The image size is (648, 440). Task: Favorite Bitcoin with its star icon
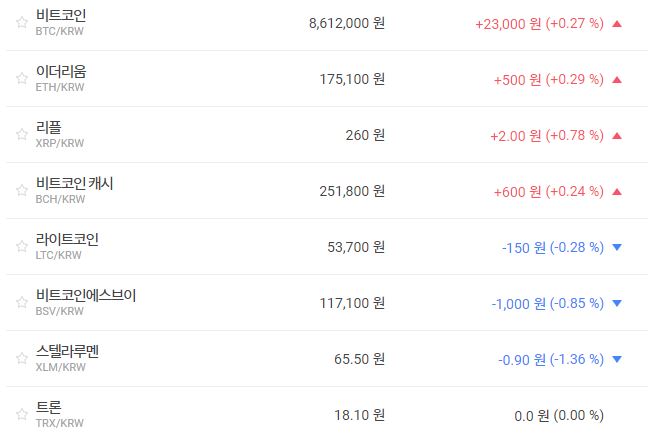21,22
